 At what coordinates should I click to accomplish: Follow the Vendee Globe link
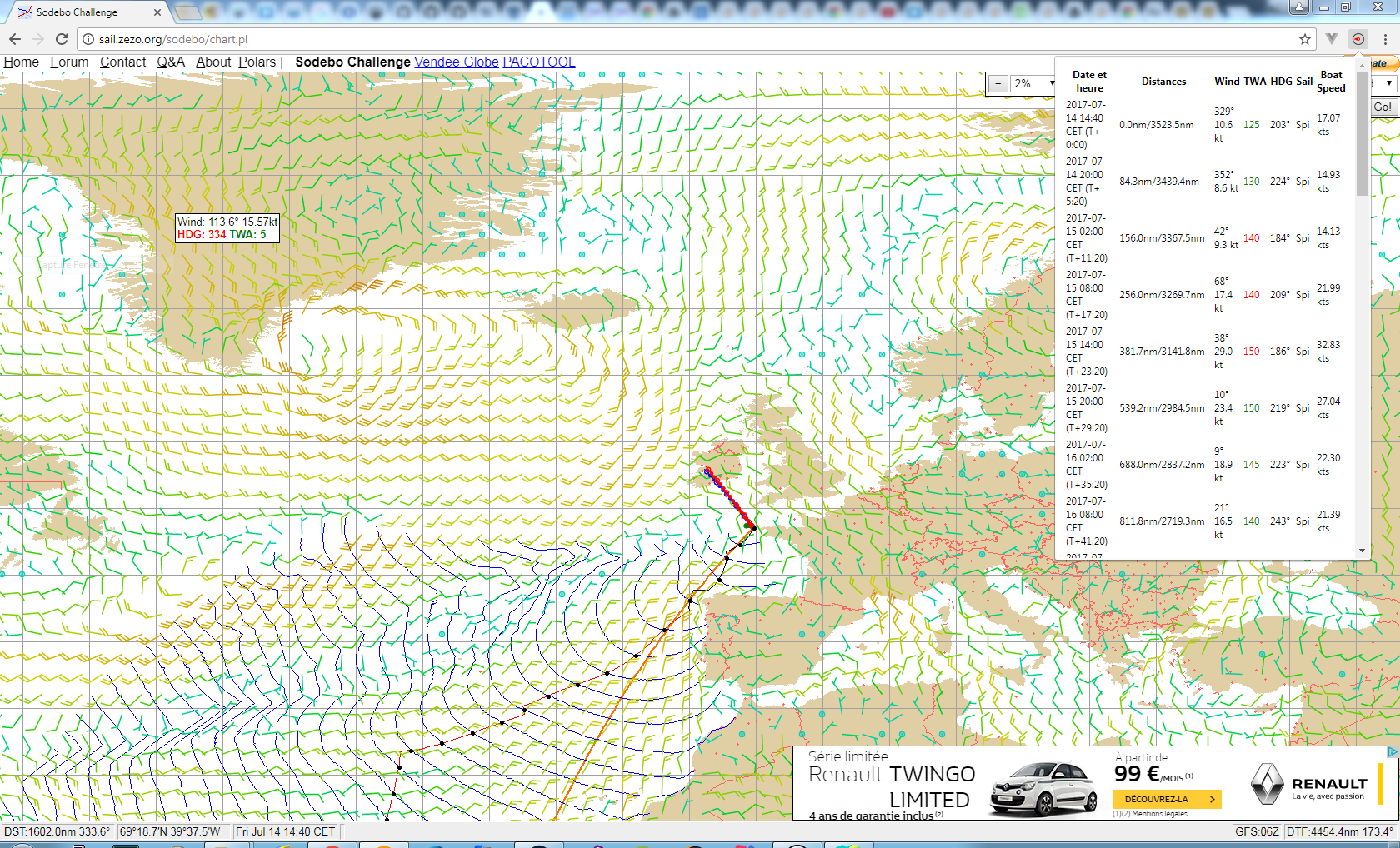pyautogui.click(x=457, y=62)
